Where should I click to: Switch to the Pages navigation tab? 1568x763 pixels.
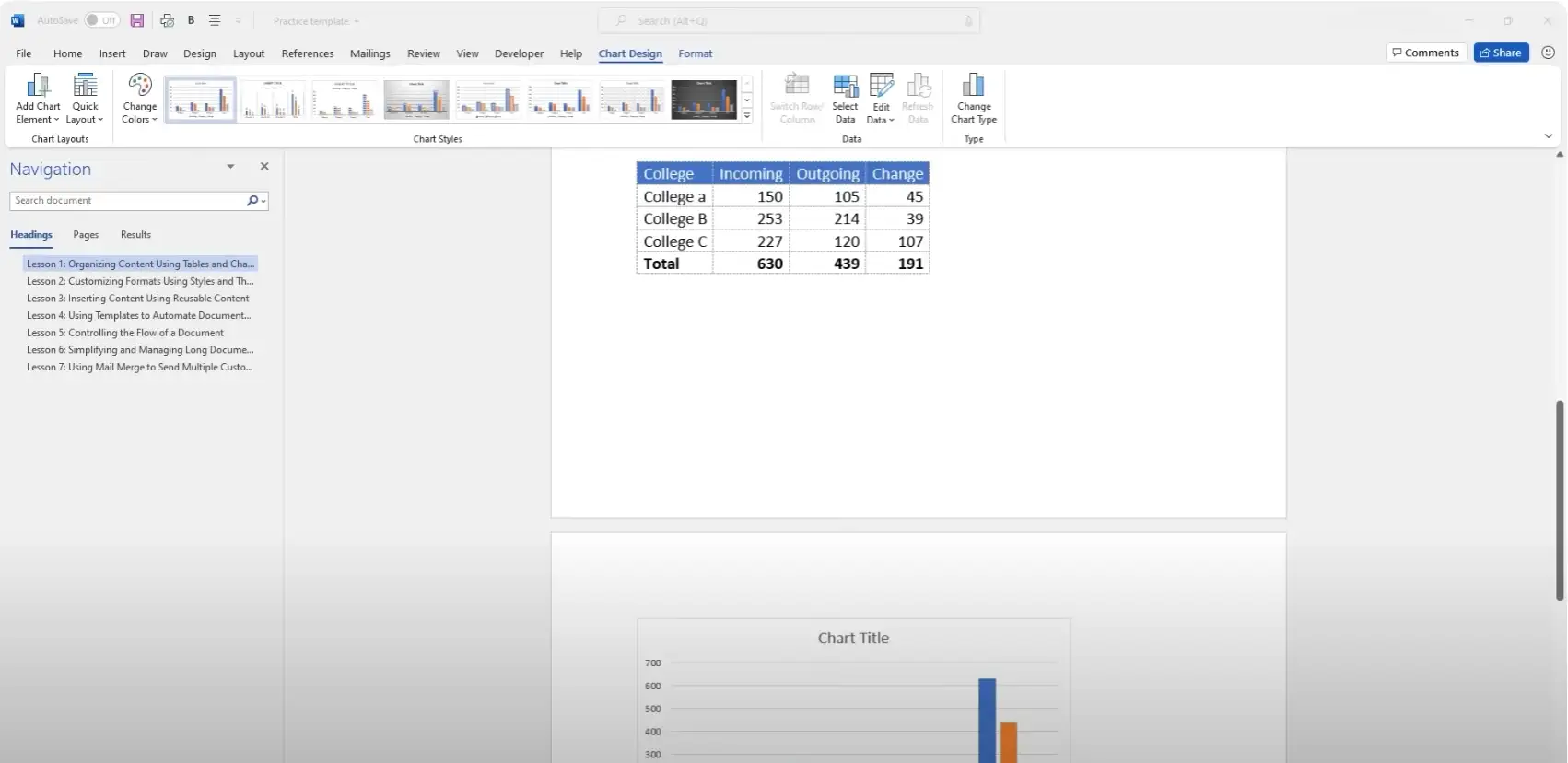(86, 235)
